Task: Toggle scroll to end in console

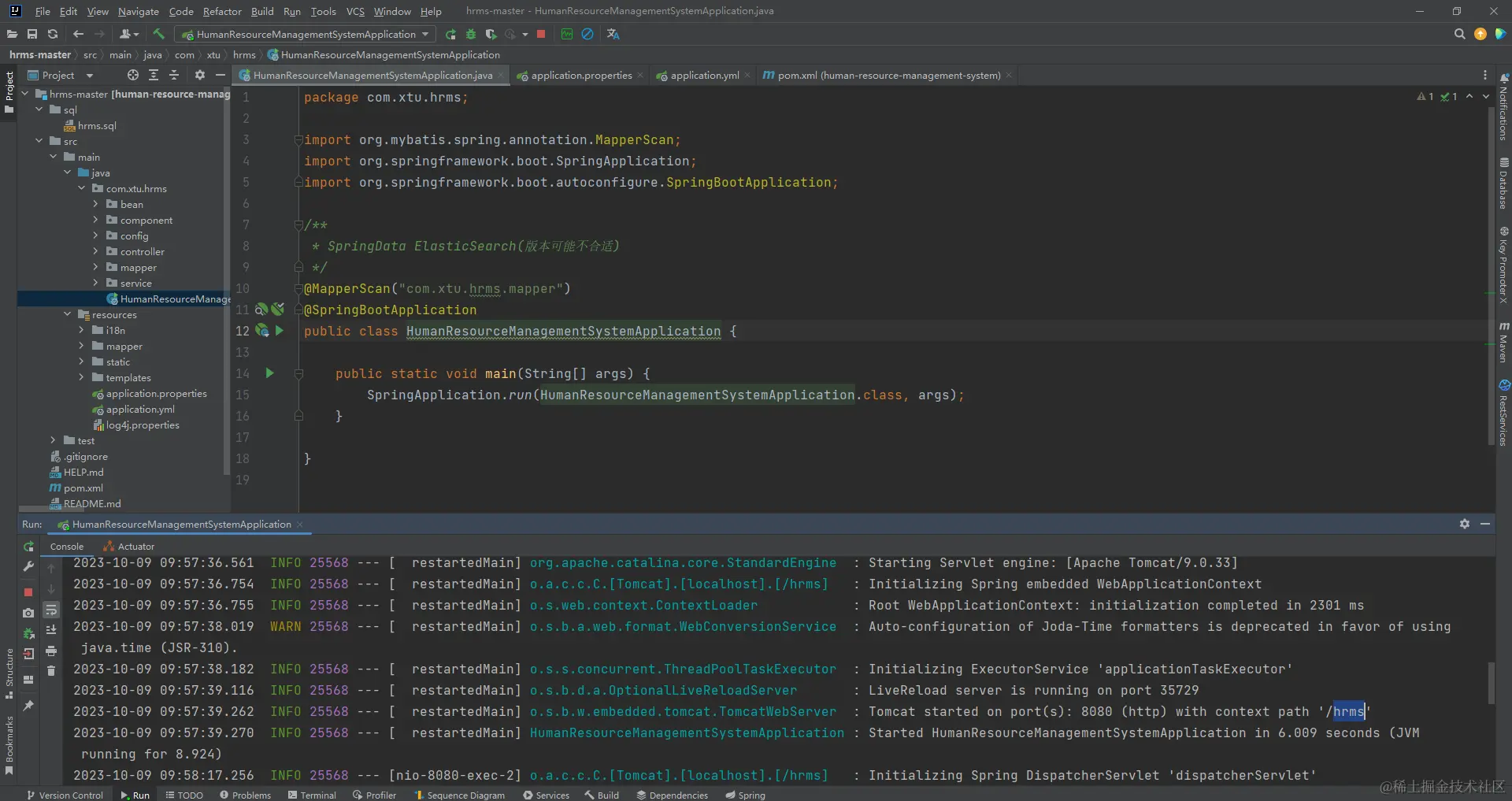Action: click(x=51, y=630)
